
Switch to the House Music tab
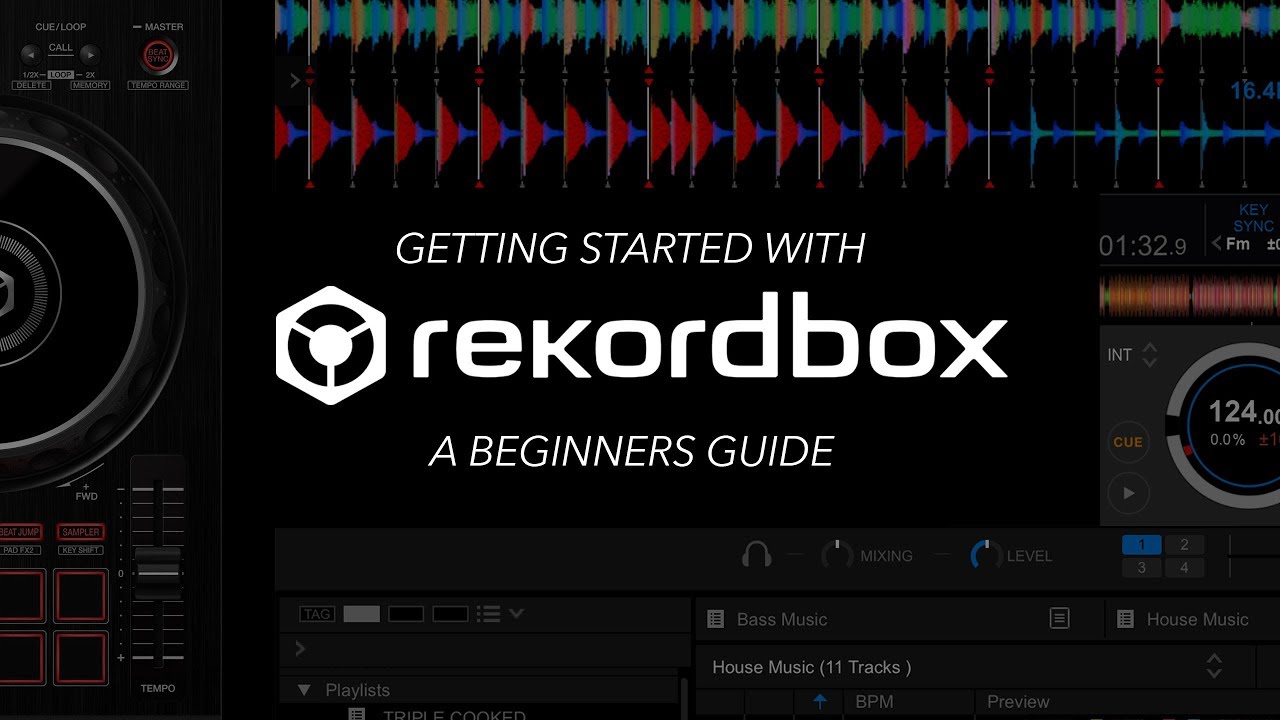(x=1197, y=619)
